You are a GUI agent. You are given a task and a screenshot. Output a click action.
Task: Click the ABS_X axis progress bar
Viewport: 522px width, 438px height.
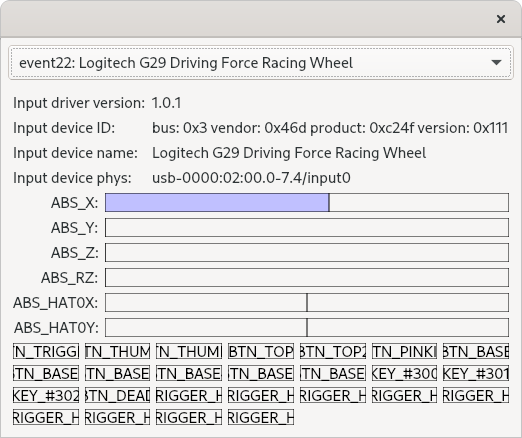click(307, 202)
